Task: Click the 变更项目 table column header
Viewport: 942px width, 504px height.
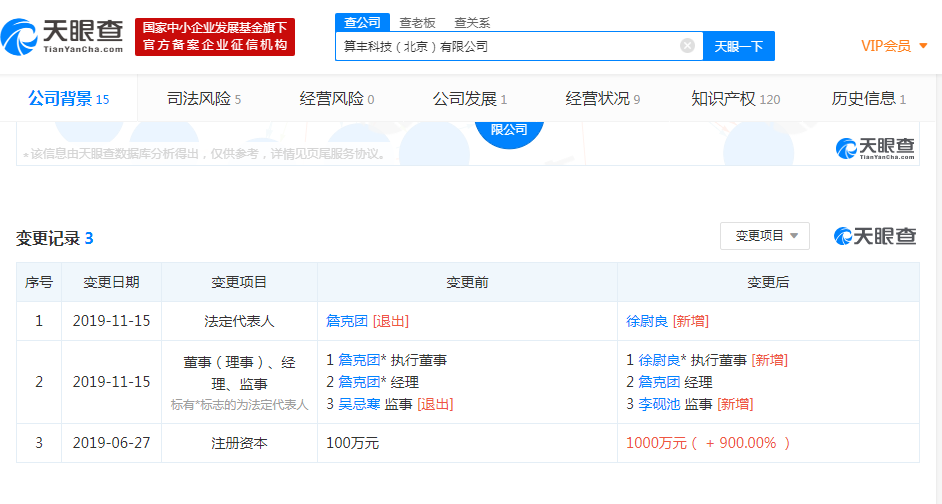Action: (x=239, y=282)
